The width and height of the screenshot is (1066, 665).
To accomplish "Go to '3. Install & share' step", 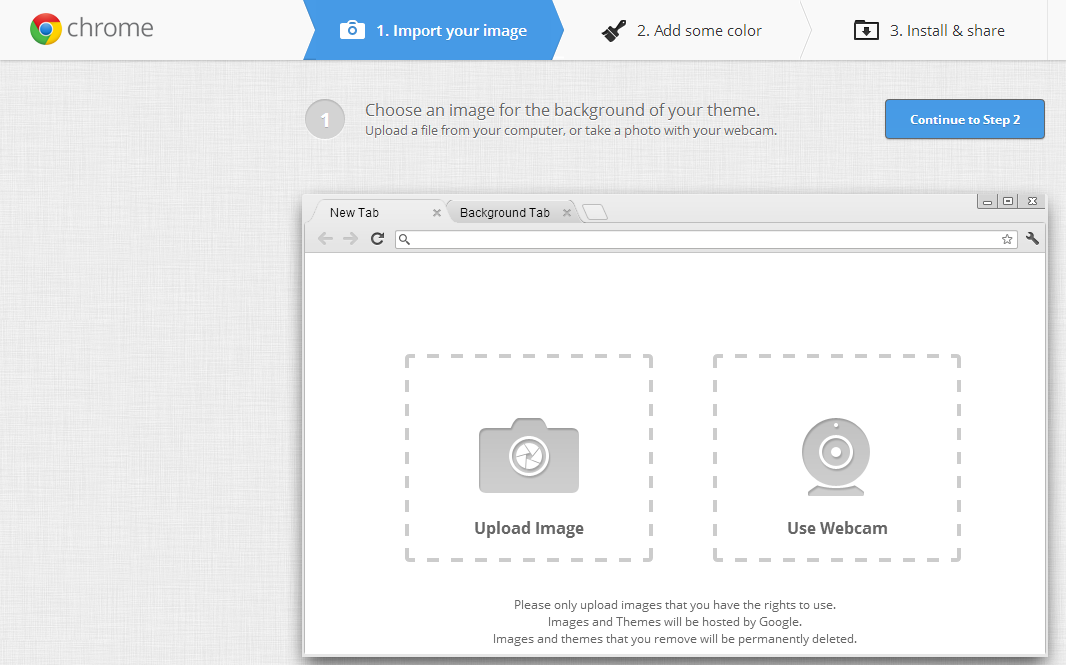I will point(929,30).
